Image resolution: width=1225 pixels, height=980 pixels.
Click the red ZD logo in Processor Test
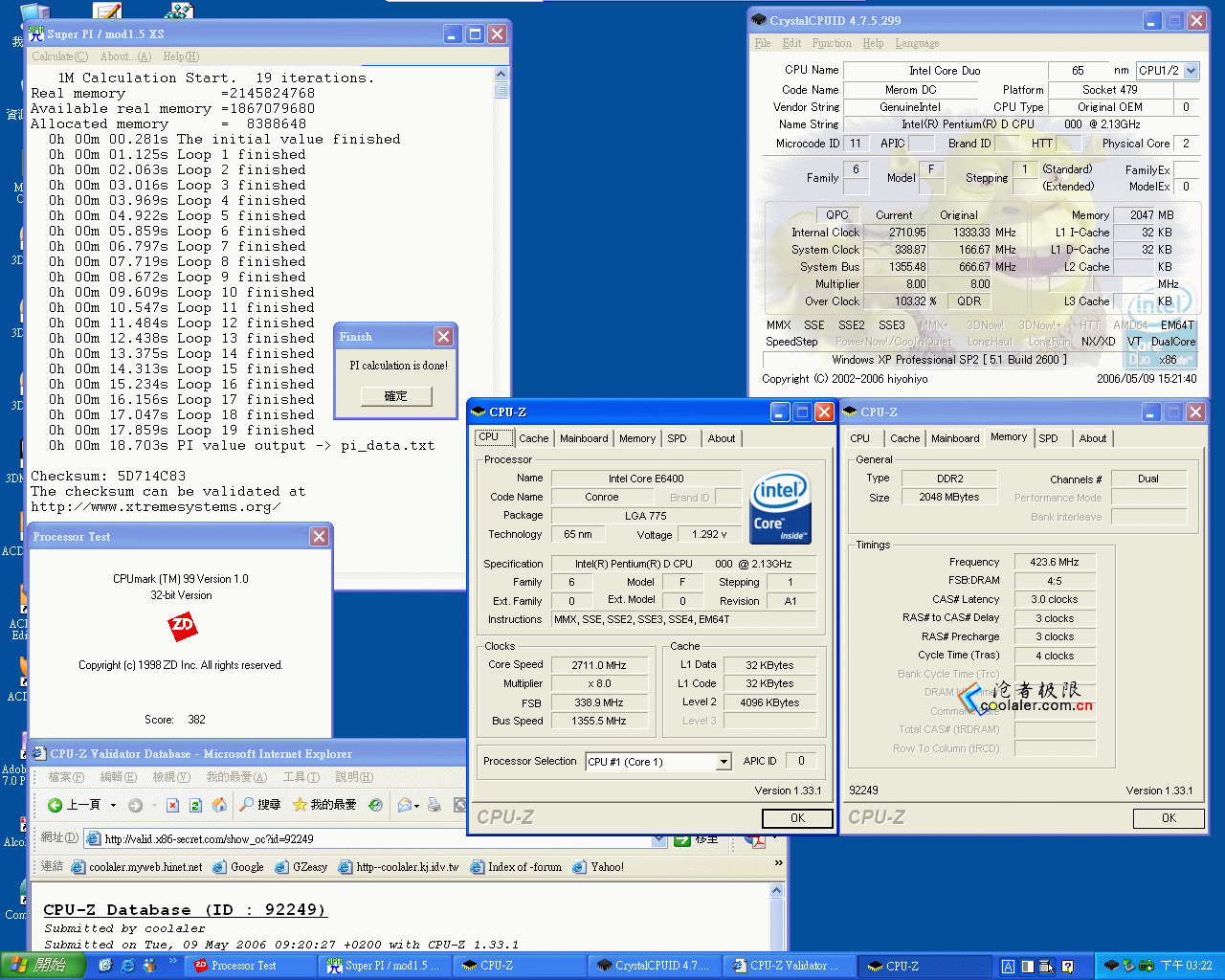182,627
